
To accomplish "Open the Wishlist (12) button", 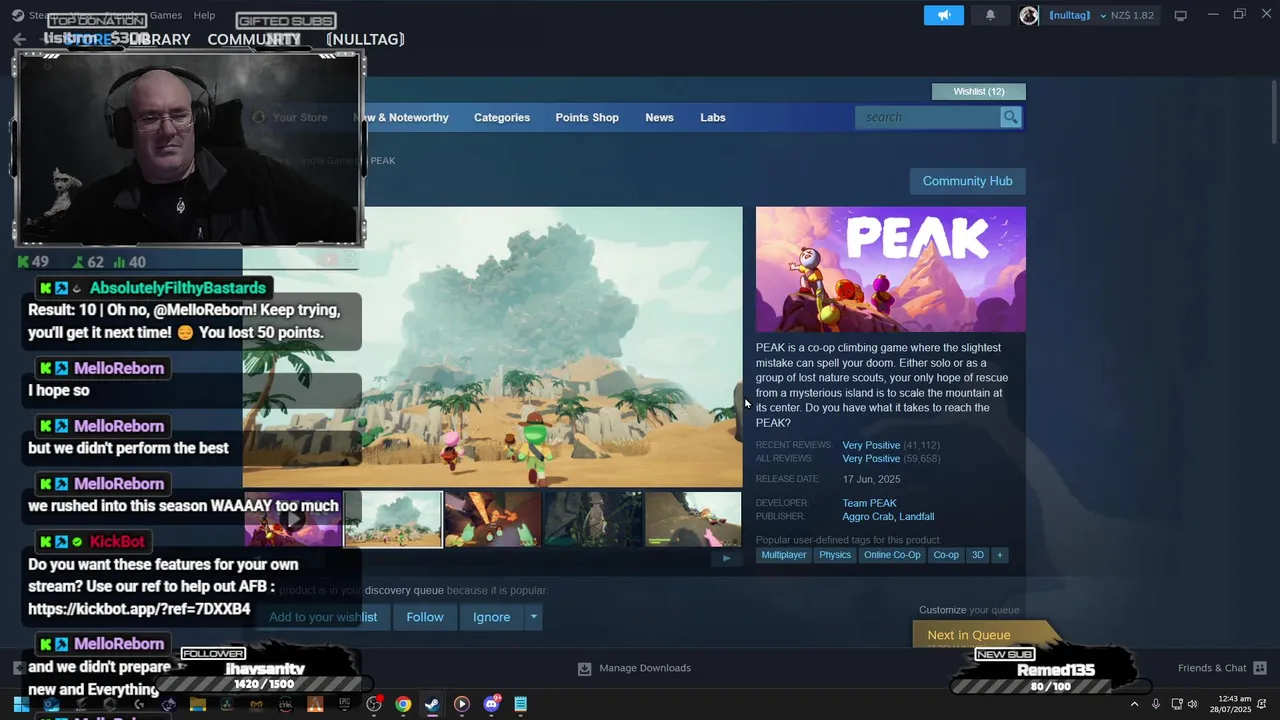I will pyautogui.click(x=979, y=91).
